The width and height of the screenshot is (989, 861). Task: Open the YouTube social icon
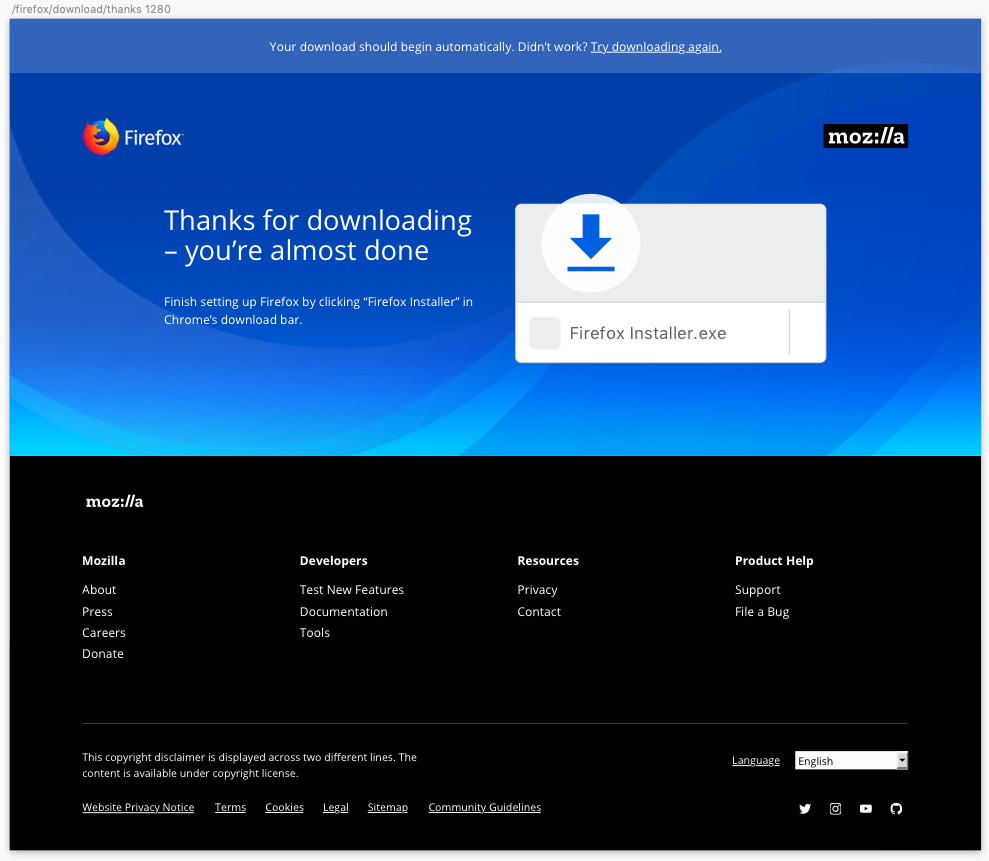[x=865, y=809]
